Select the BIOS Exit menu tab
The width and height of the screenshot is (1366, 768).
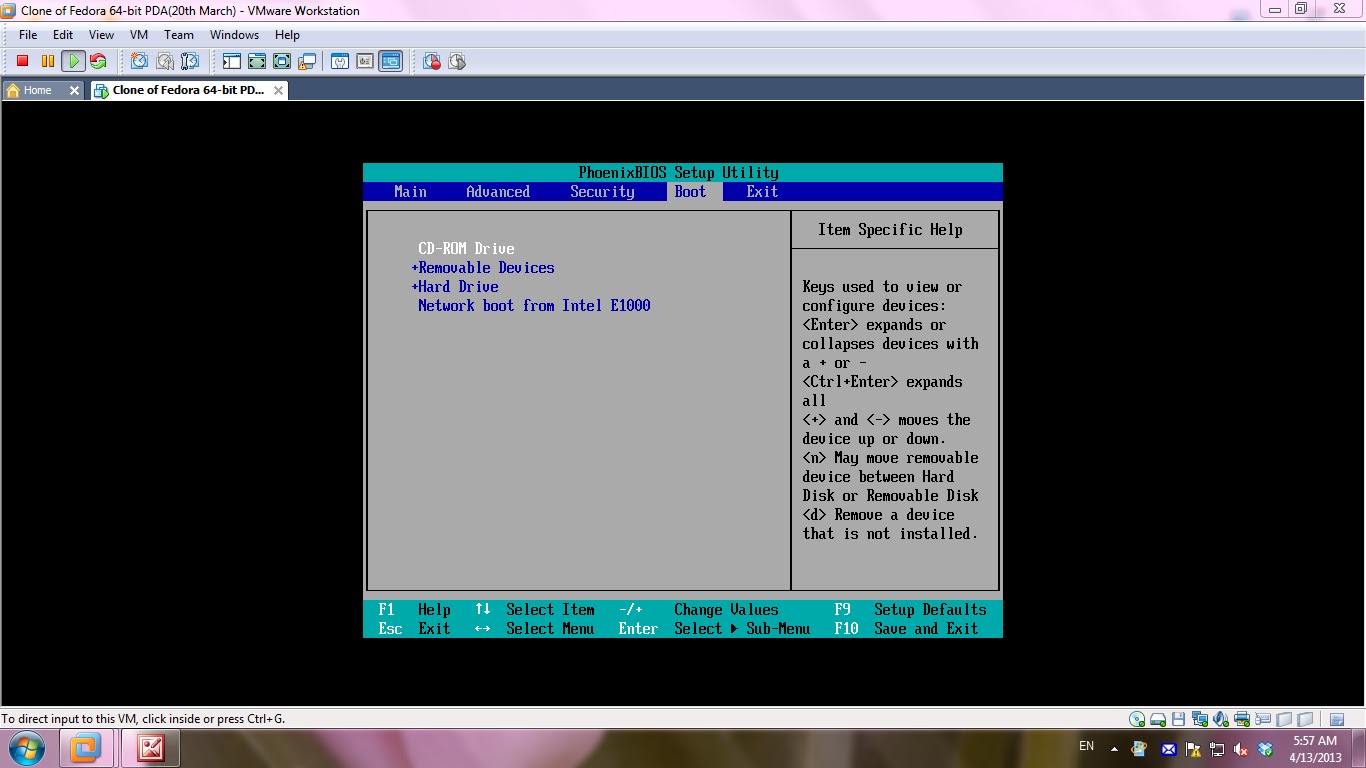click(762, 192)
